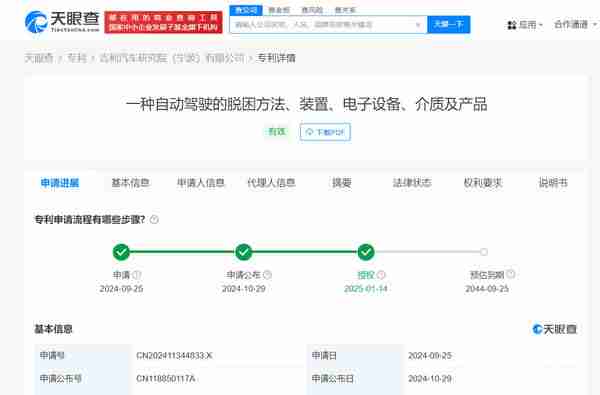Click the 天眼一下 search button

(448, 24)
